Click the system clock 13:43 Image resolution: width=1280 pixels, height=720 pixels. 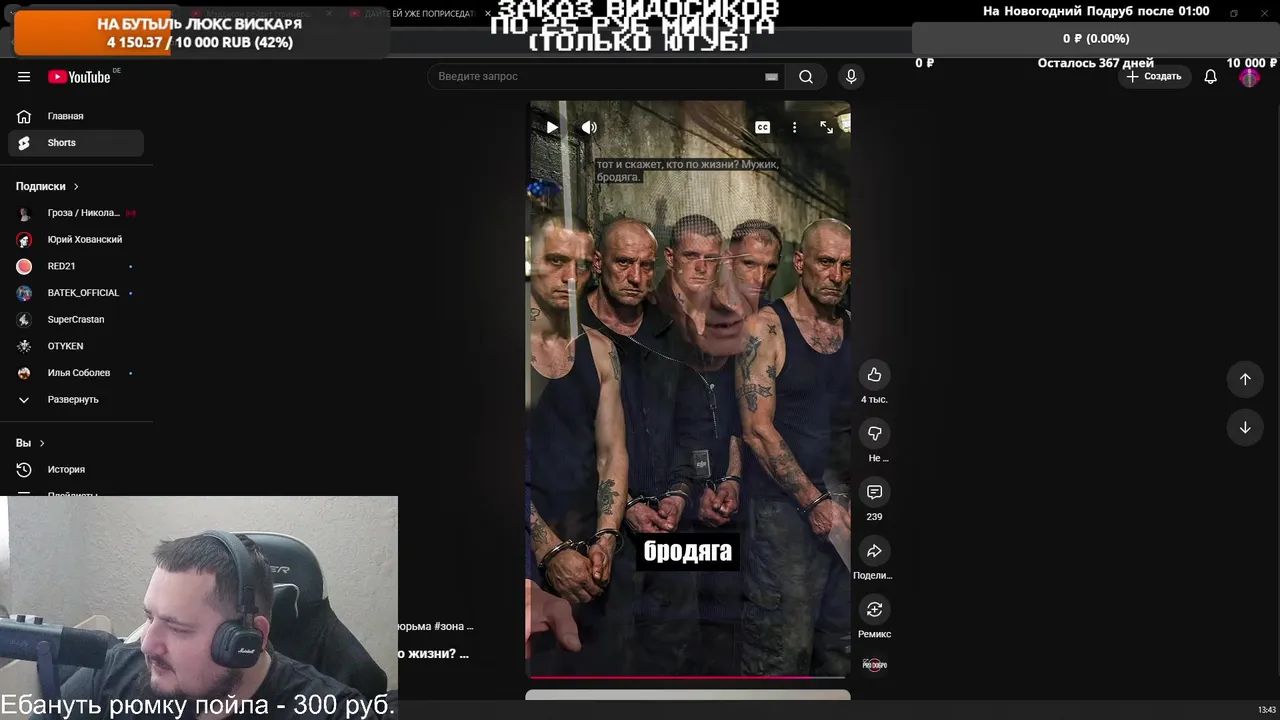coord(1266,710)
